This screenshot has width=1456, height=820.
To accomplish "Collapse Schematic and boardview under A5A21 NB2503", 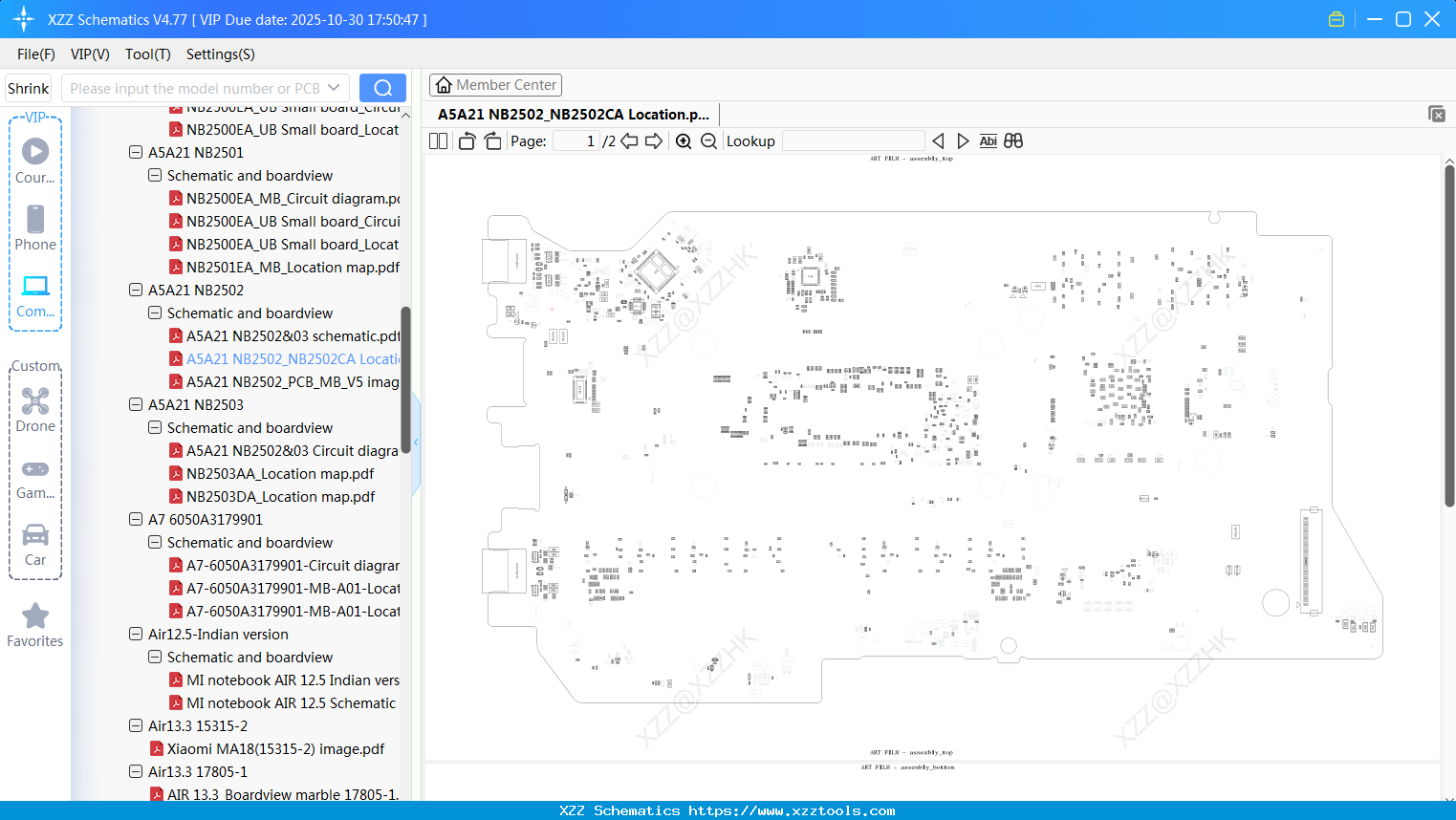I will (x=155, y=427).
